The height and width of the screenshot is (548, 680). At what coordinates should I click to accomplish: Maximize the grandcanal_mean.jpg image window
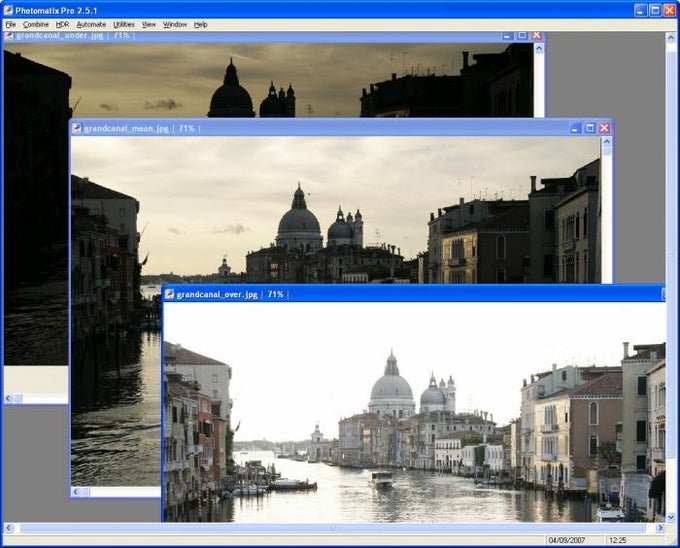(x=590, y=128)
